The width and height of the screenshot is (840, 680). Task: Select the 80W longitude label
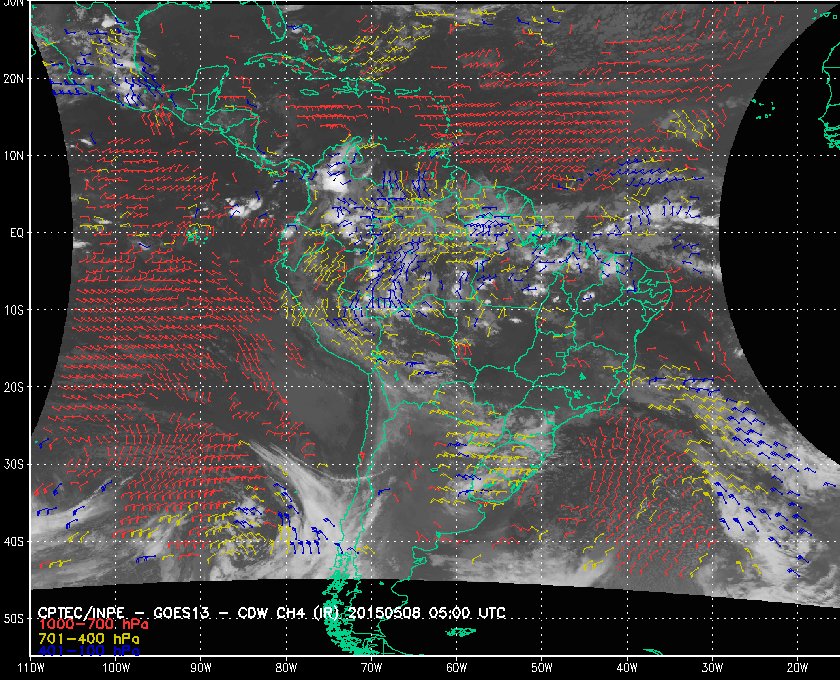point(286,668)
